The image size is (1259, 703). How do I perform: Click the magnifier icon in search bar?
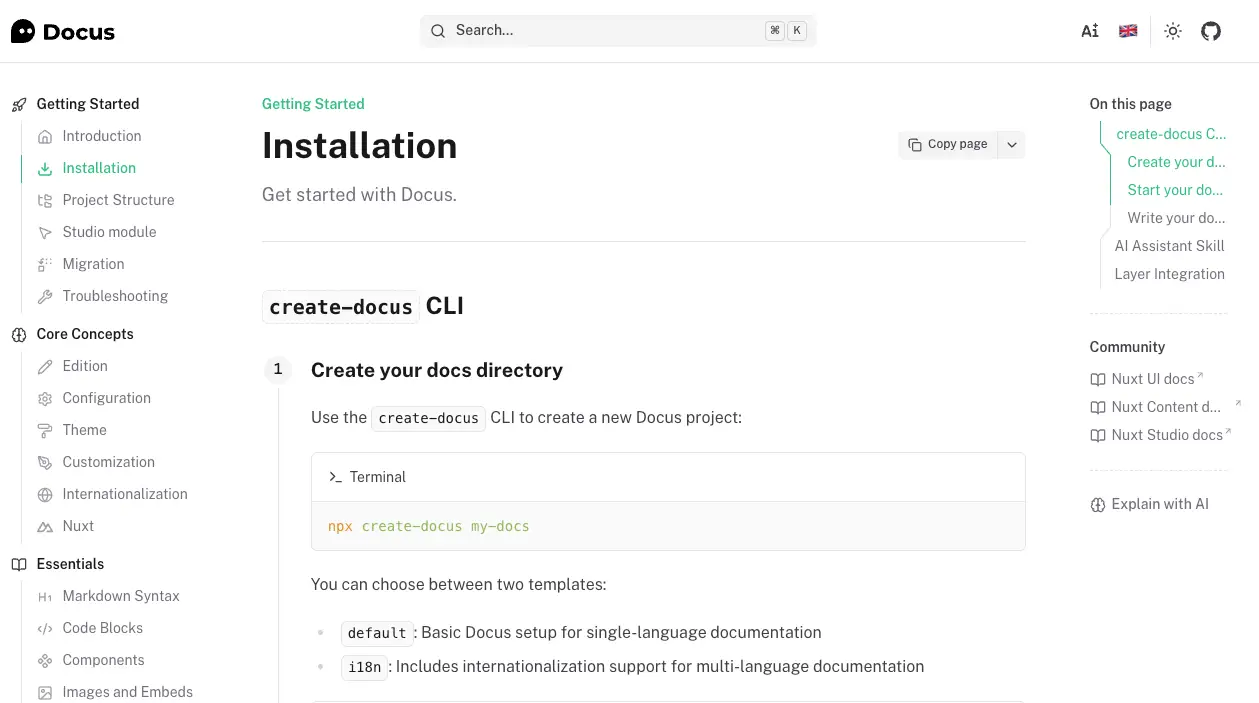pyautogui.click(x=438, y=31)
